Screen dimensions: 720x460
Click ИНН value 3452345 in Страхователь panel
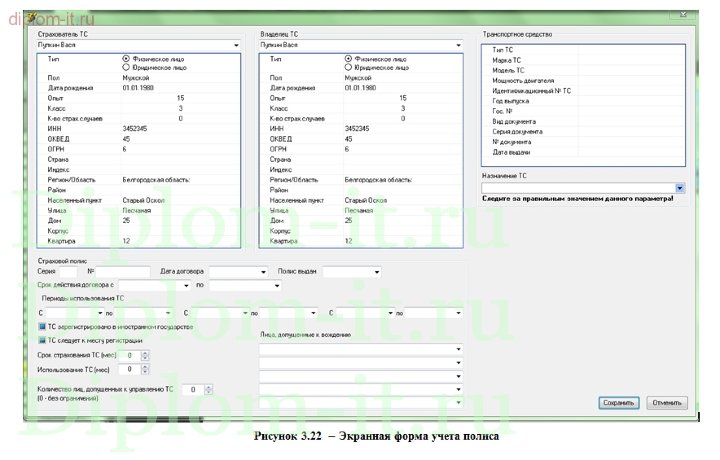[135, 129]
